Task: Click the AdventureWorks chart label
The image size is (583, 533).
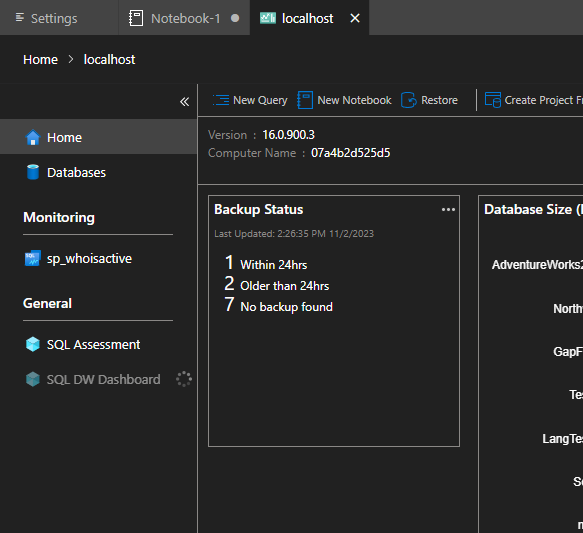Action: [537, 265]
